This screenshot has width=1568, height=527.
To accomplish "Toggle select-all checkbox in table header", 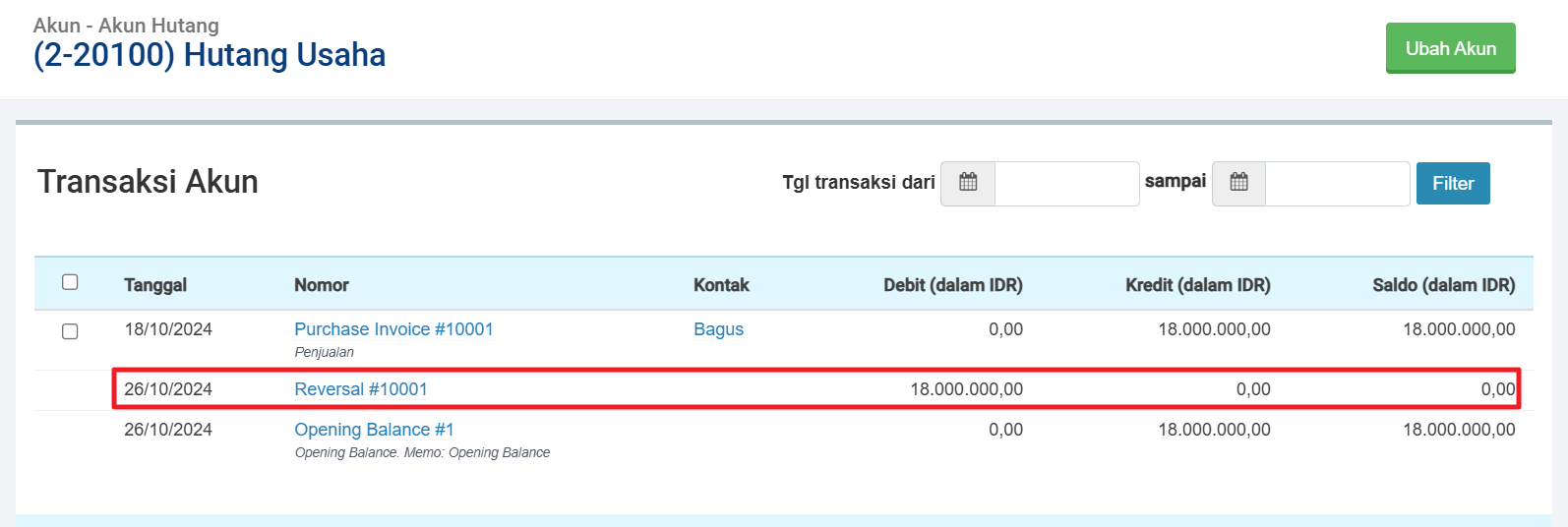I will click(70, 282).
